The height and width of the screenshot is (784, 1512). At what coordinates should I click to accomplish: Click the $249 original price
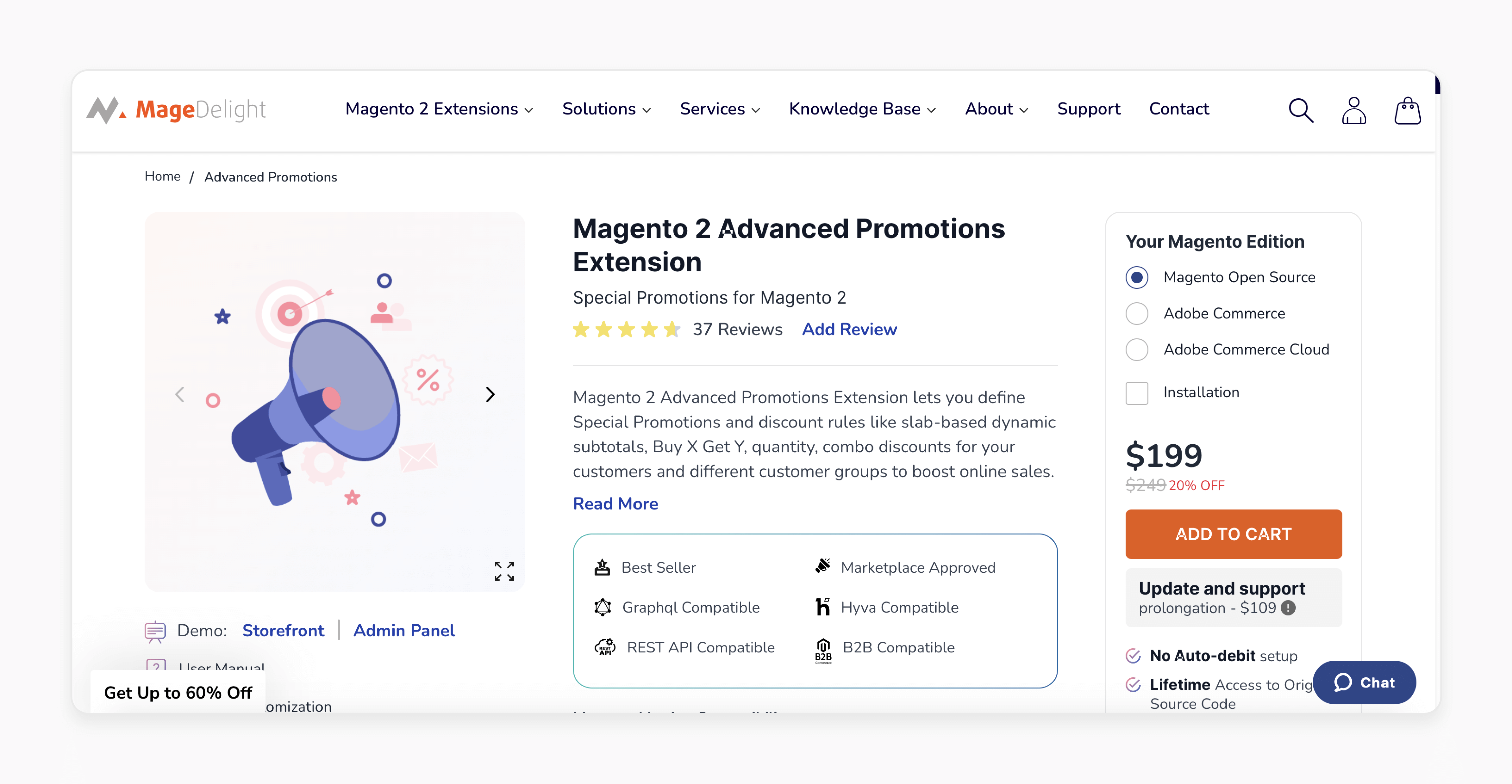[1145, 485]
